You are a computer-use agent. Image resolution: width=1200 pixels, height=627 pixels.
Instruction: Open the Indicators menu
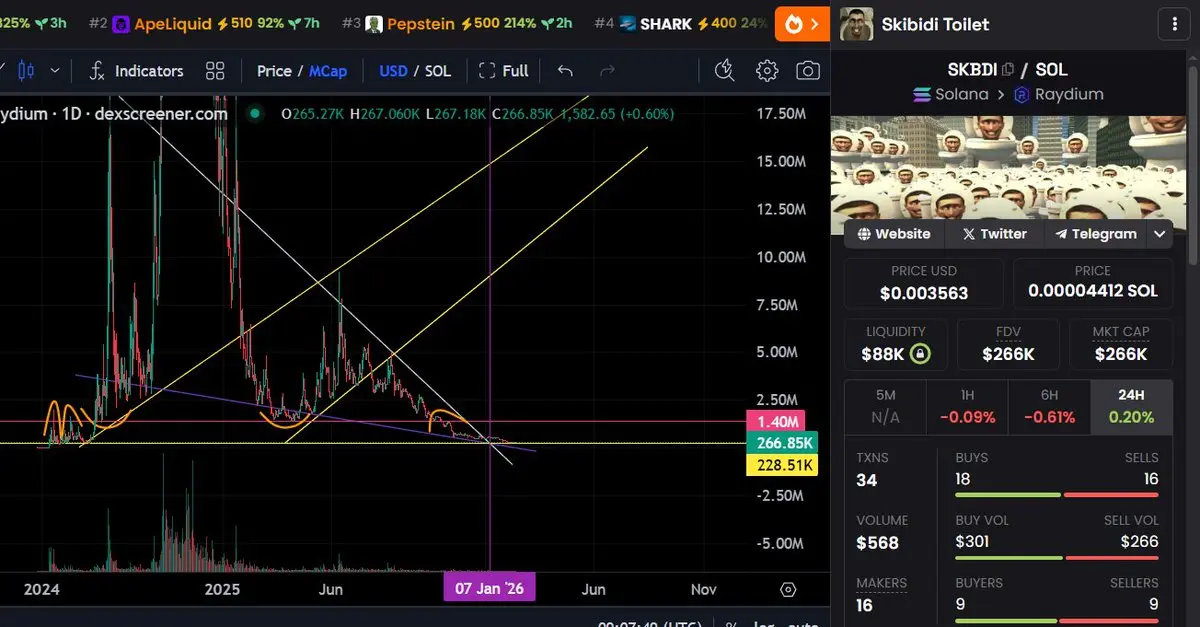coord(136,71)
